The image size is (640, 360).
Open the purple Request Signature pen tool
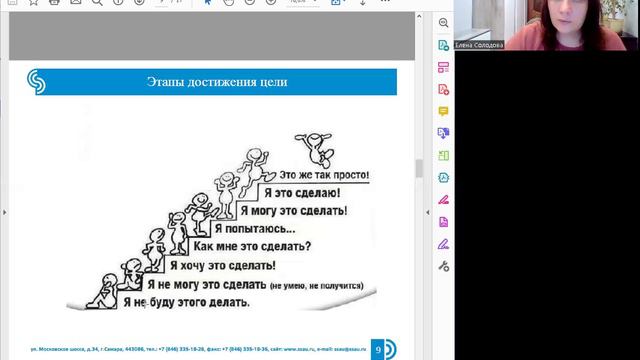(x=444, y=244)
